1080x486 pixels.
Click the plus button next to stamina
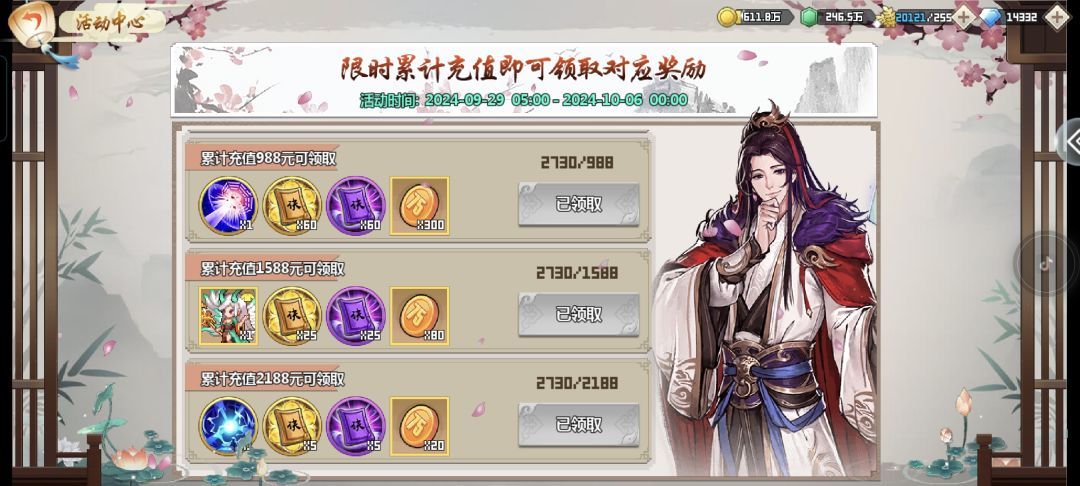tap(963, 17)
